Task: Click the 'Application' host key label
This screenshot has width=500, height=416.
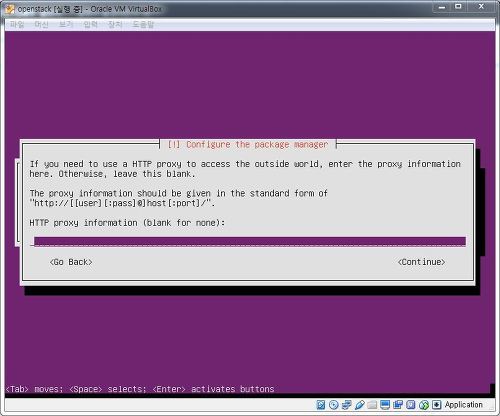Action: (x=464, y=405)
